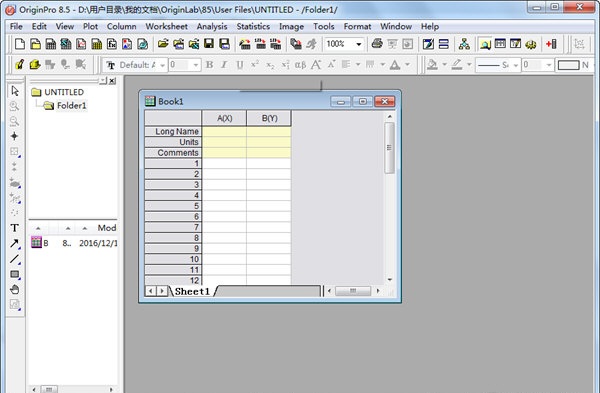Click the Save Project disk icon
600x393 pixels.
click(209, 44)
